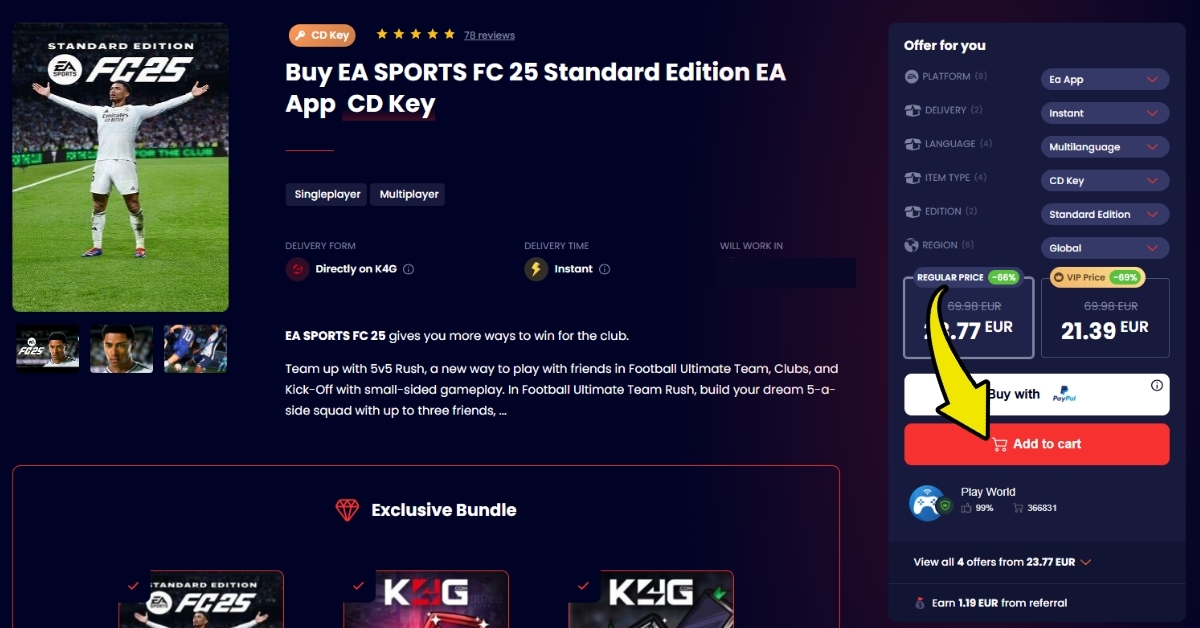Select the VIP Price option box
This screenshot has width=1200, height=628.
tap(1105, 317)
